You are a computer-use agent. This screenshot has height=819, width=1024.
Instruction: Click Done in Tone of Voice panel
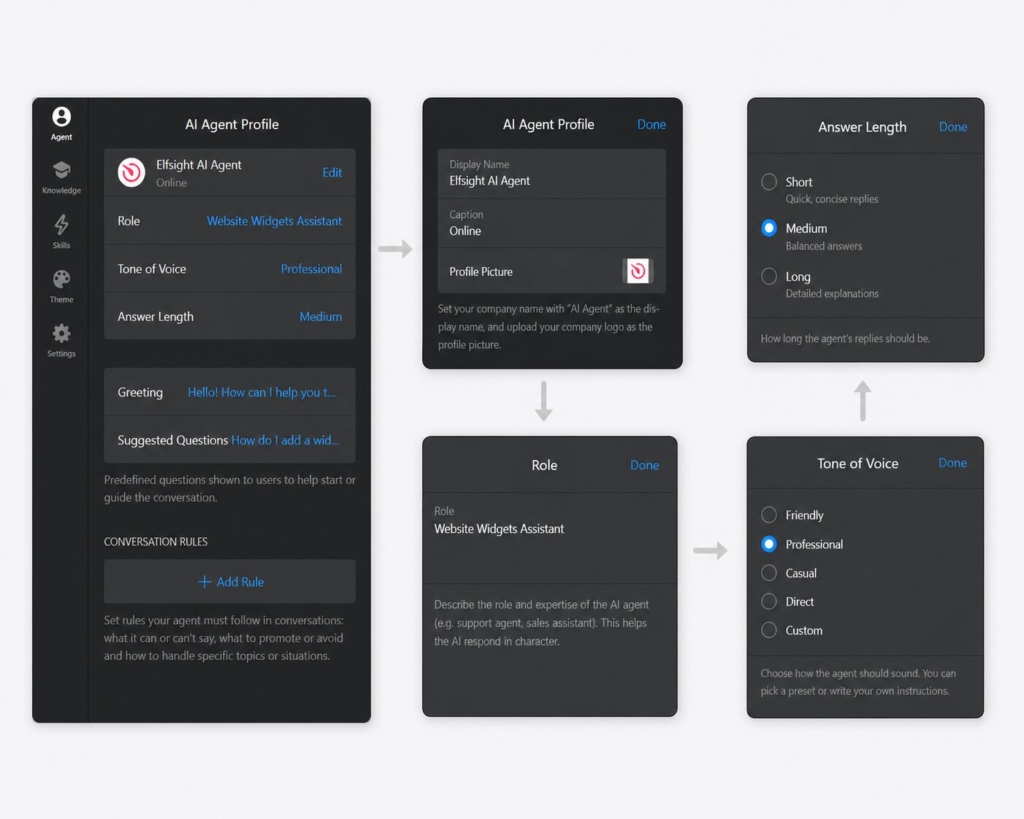pyautogui.click(x=952, y=462)
